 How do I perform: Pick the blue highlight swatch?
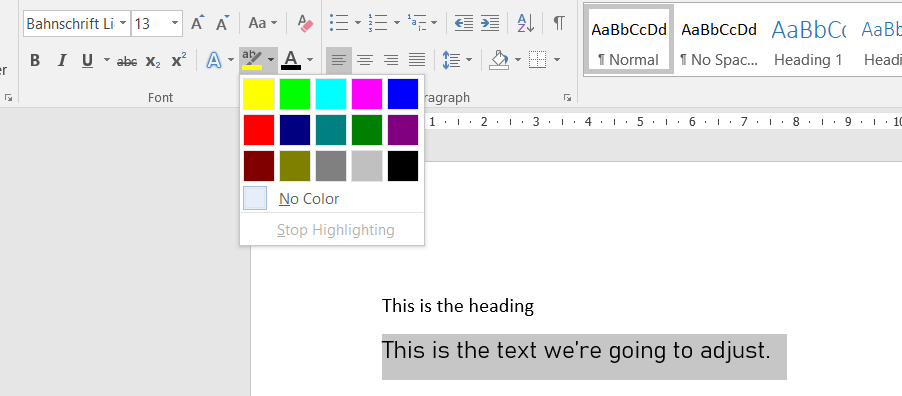(403, 94)
